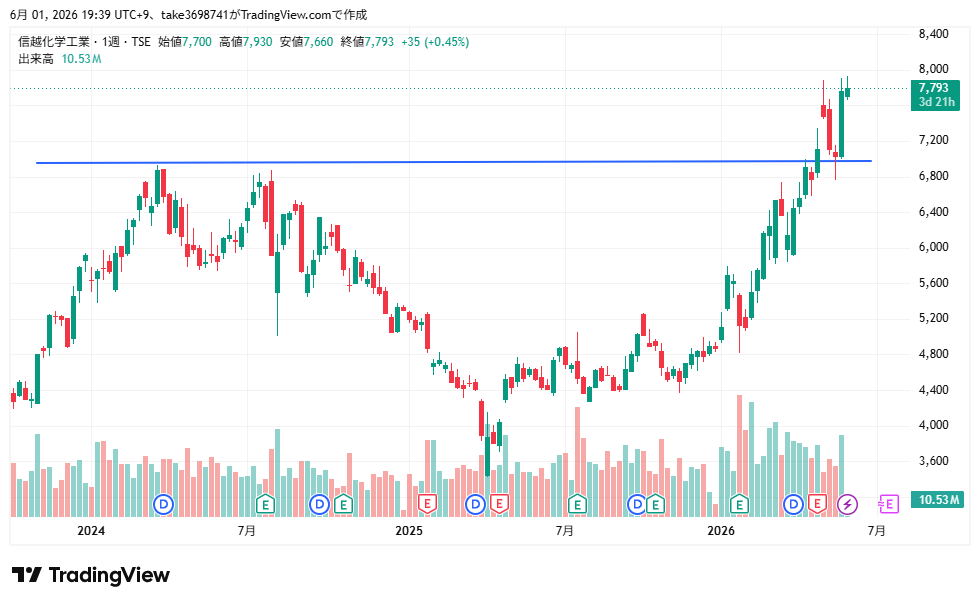
Task: Click the 高値7,930 high value
Action: coord(246,42)
